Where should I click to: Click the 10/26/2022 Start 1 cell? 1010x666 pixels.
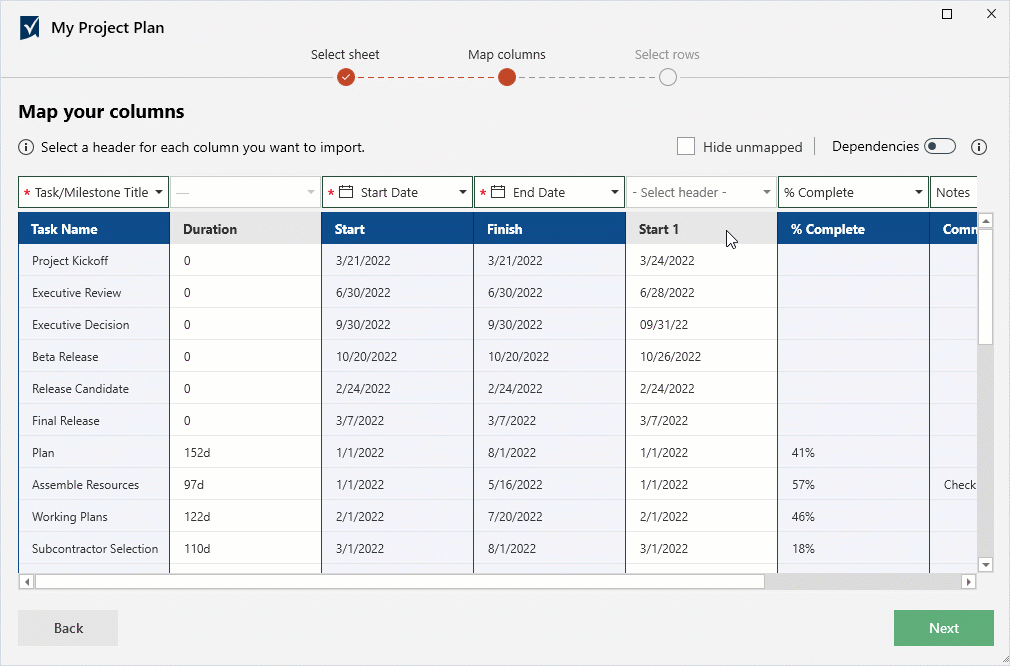701,357
